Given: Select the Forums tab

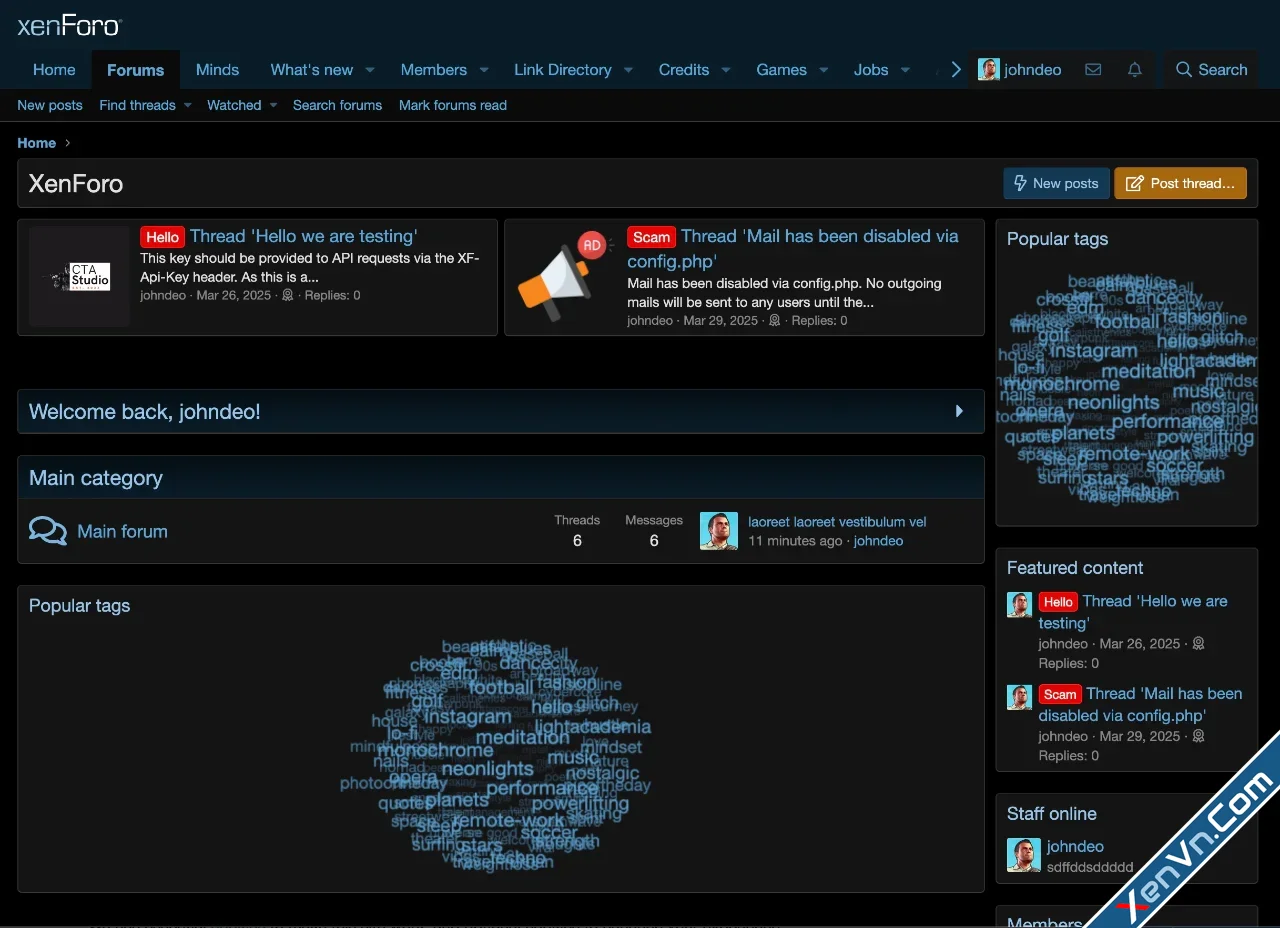Looking at the screenshot, I should pyautogui.click(x=135, y=69).
